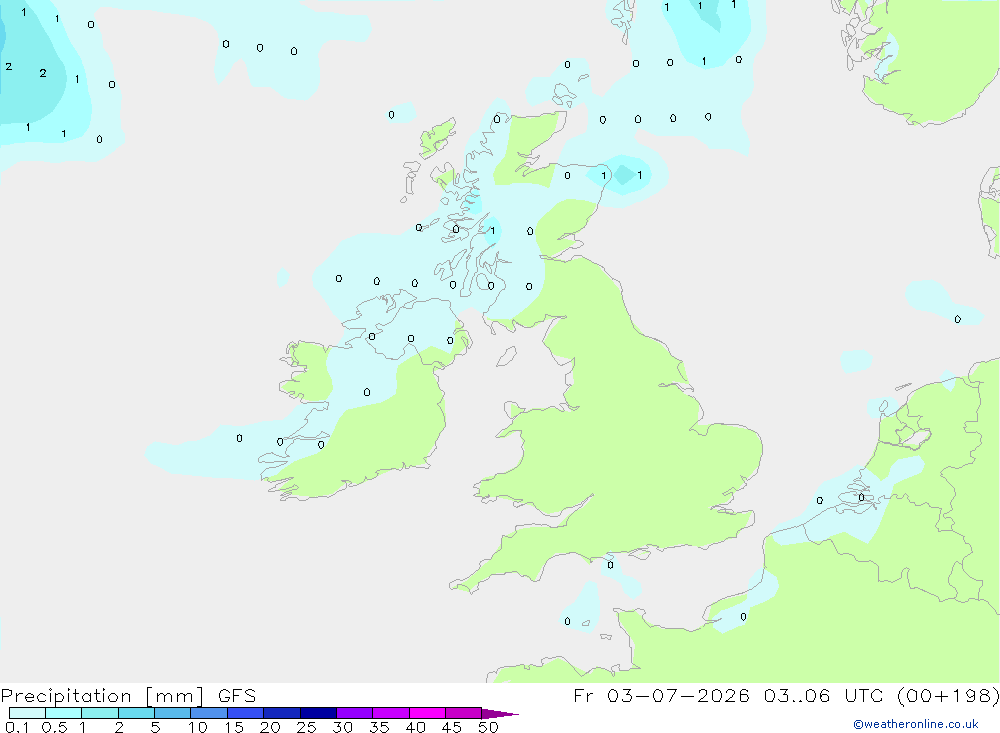Viewport: 1000px width, 733px height.
Task: Click the 20–25 mm dark blue swatch
Action: [282, 713]
